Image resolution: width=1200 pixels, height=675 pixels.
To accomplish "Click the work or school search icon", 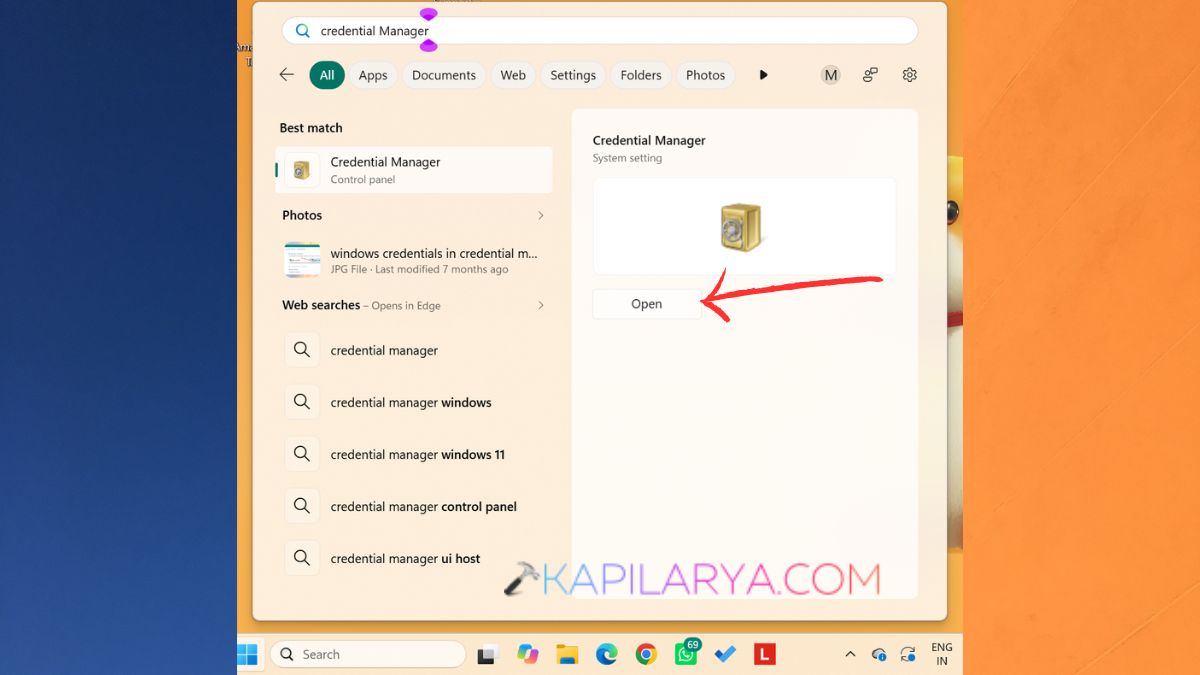I will [x=870, y=75].
